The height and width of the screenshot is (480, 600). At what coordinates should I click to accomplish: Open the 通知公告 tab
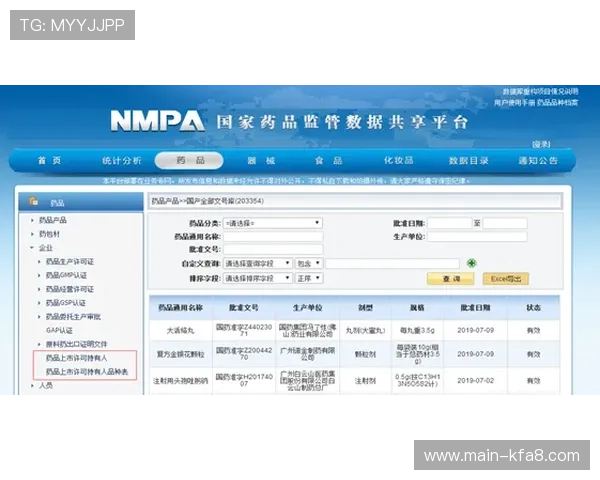click(x=538, y=160)
